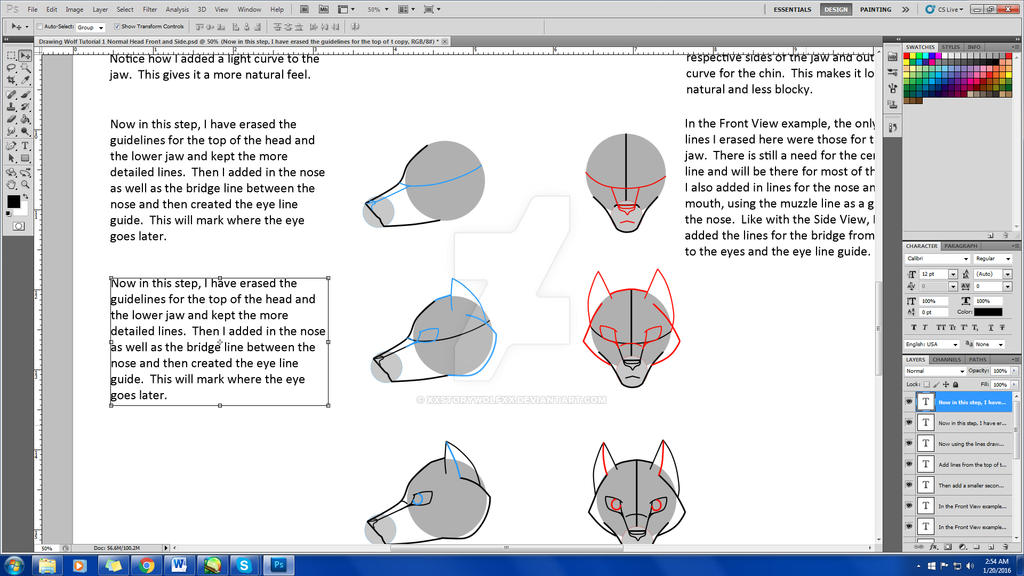This screenshot has height=576, width=1024.
Task: Select the Brush tool
Action: click(25, 95)
